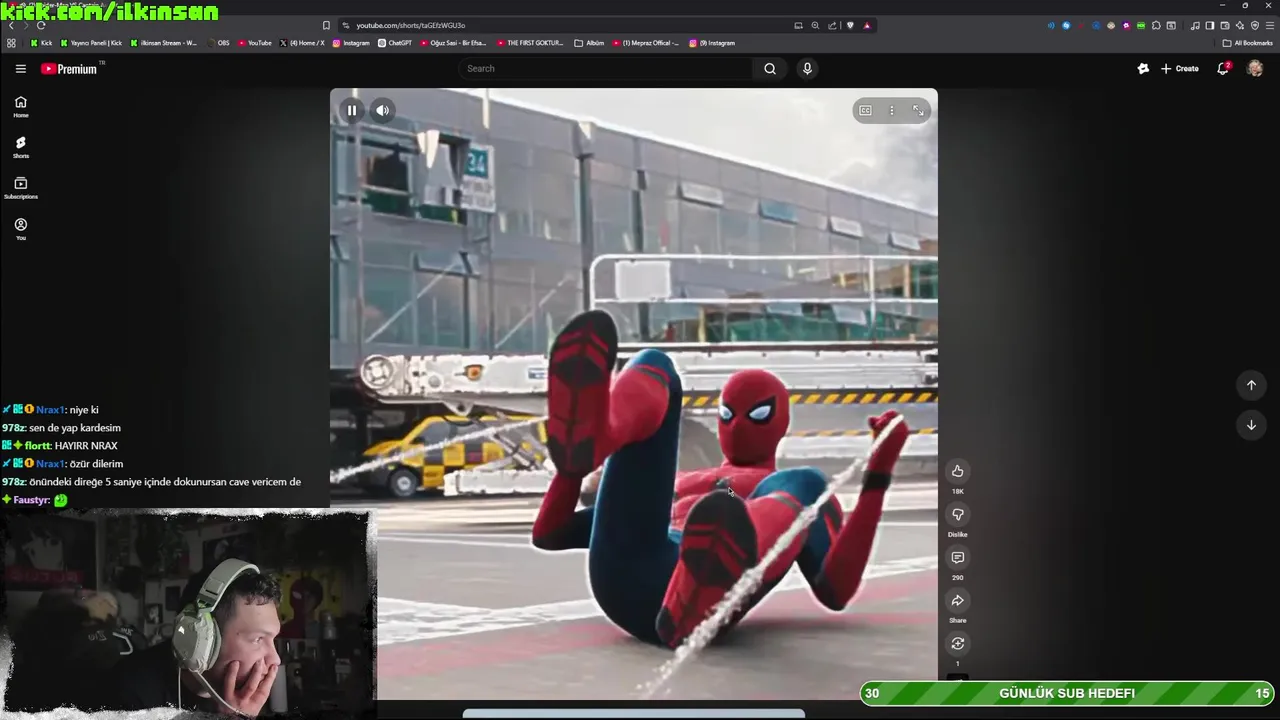Viewport: 1280px width, 720px height.
Task: Pause the playing Short
Action: click(352, 111)
